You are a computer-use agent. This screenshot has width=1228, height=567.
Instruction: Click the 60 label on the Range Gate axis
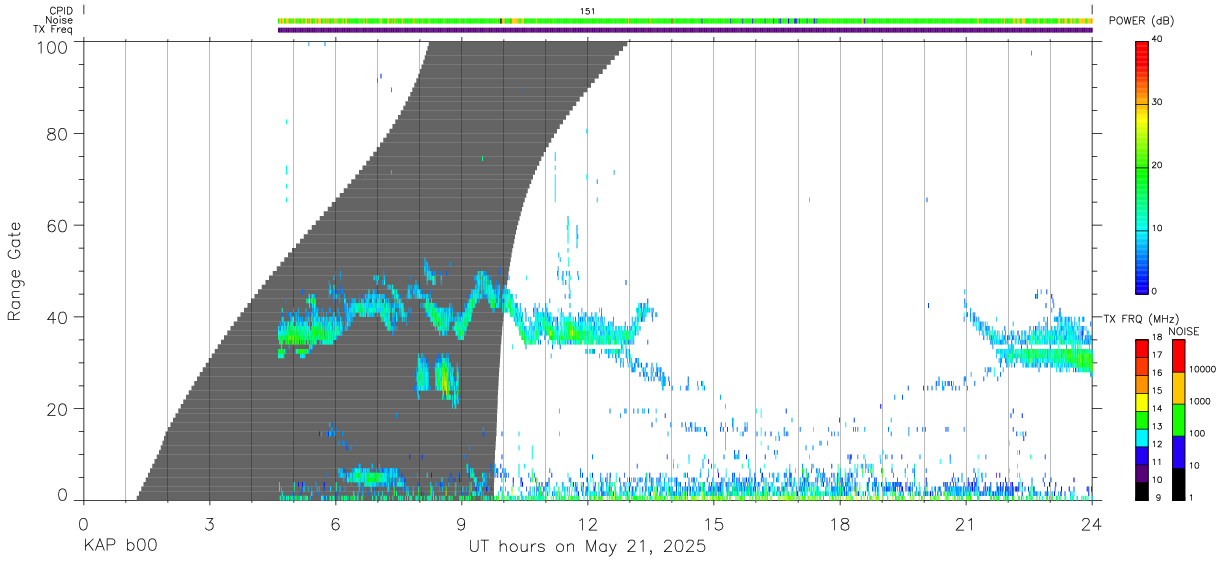[59, 226]
